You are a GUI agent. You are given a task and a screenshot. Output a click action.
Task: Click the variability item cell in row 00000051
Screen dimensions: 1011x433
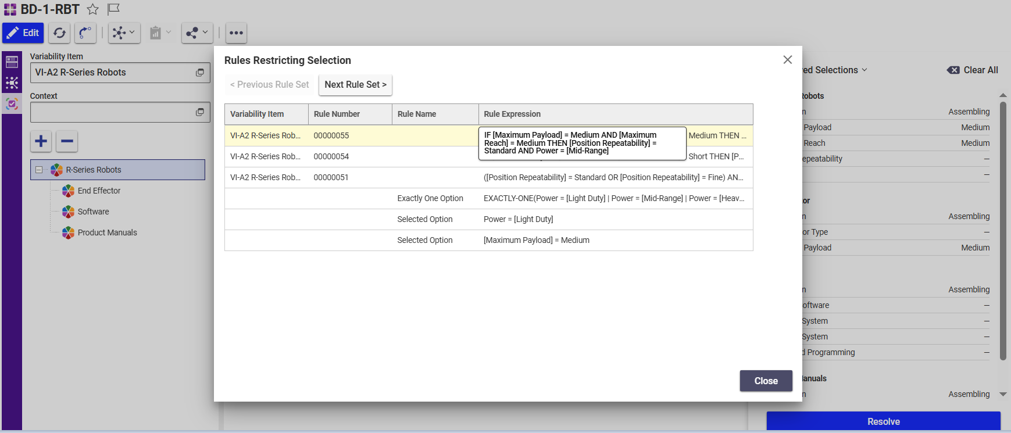(266, 177)
